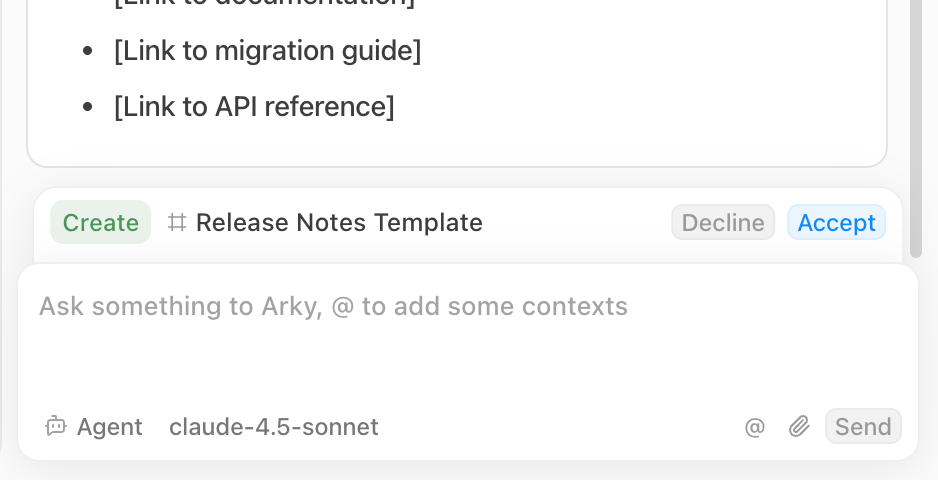Click the bullet point before migration guide
The height and width of the screenshot is (480, 938).
pyautogui.click(x=89, y=51)
